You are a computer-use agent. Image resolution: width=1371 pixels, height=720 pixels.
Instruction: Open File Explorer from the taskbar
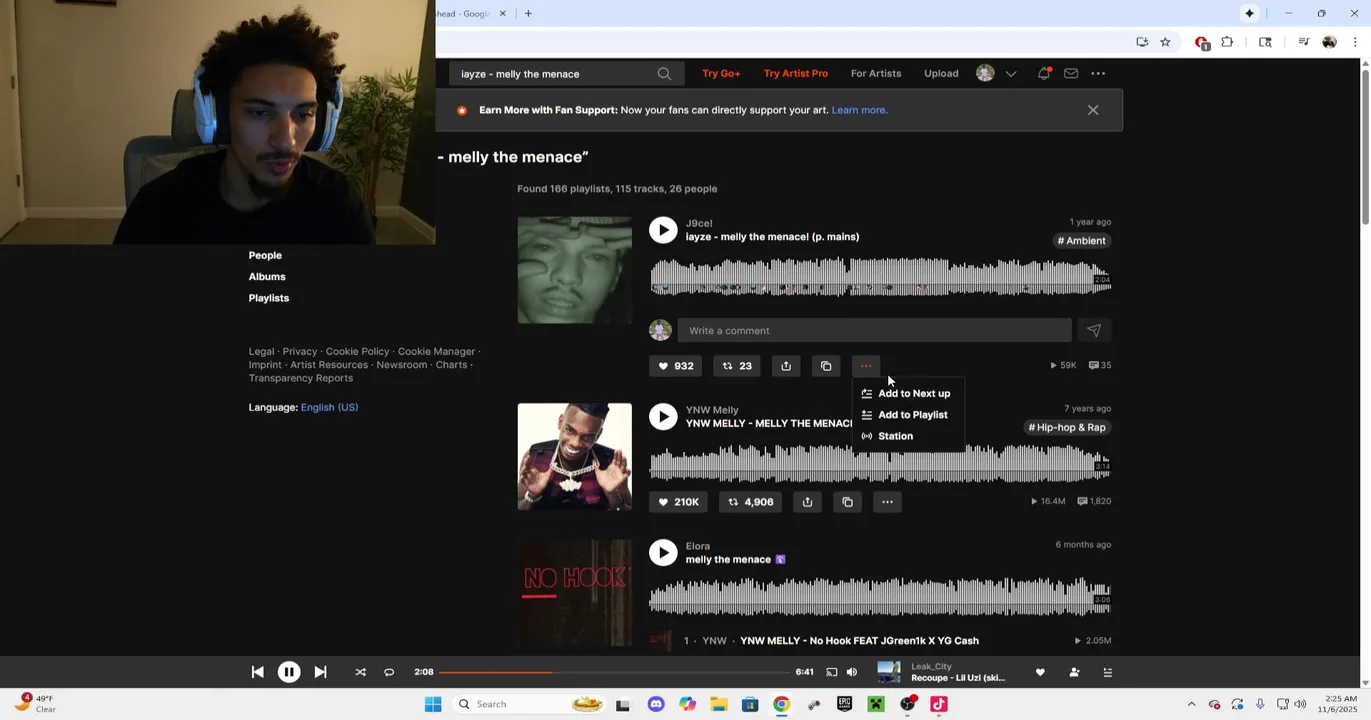tap(719, 704)
